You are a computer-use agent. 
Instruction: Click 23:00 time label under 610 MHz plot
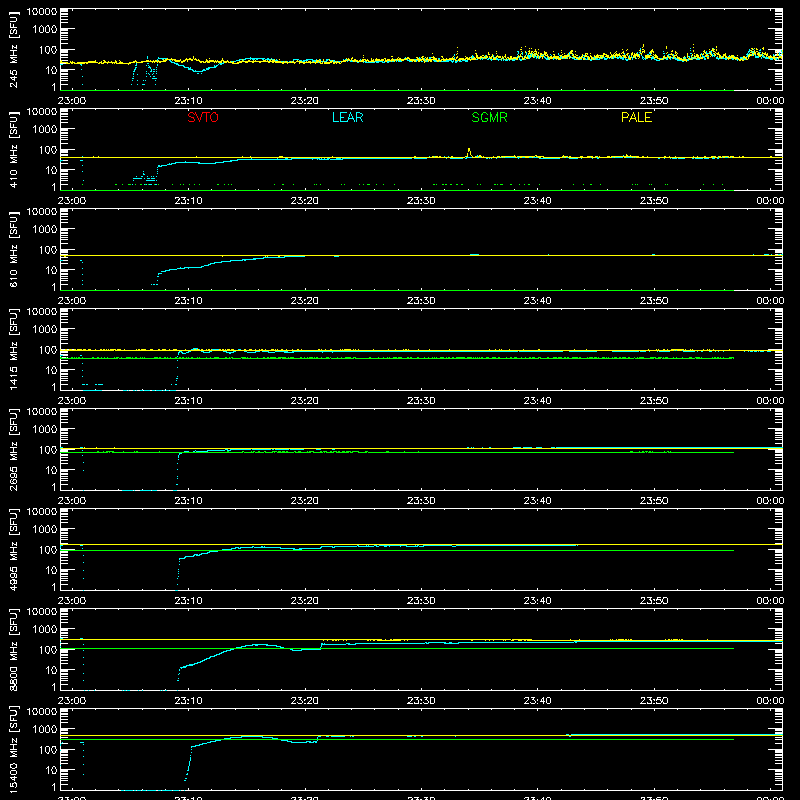pos(72,301)
